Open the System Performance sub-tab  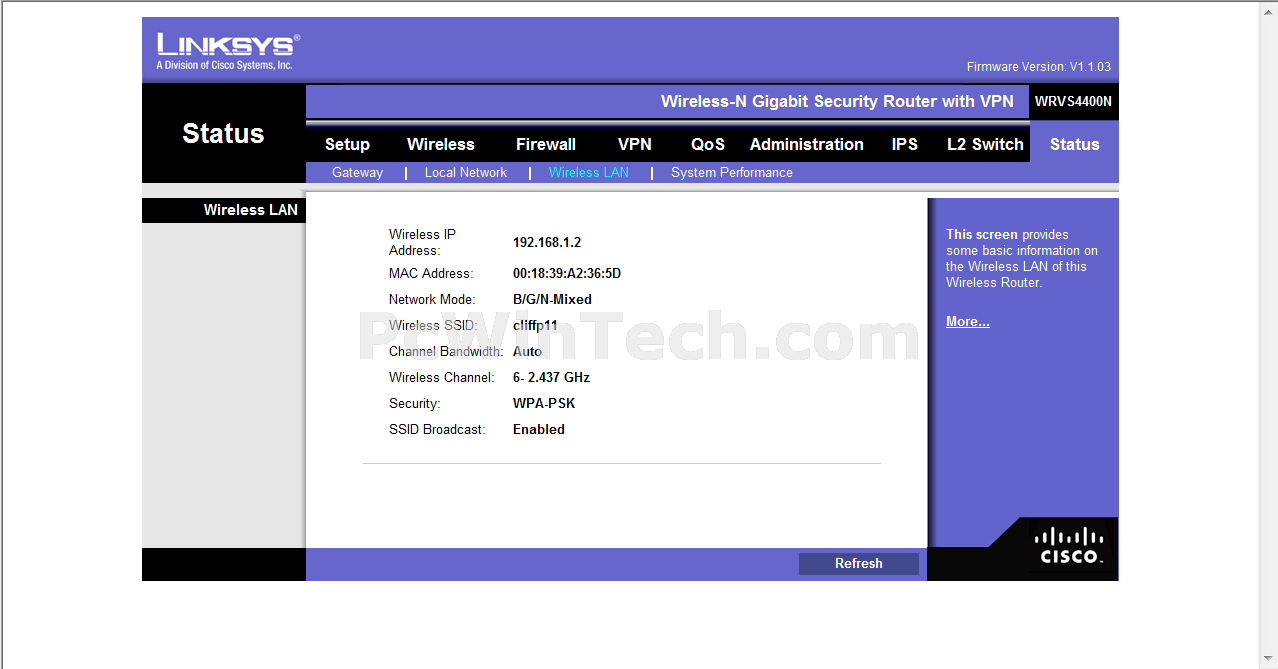(732, 172)
